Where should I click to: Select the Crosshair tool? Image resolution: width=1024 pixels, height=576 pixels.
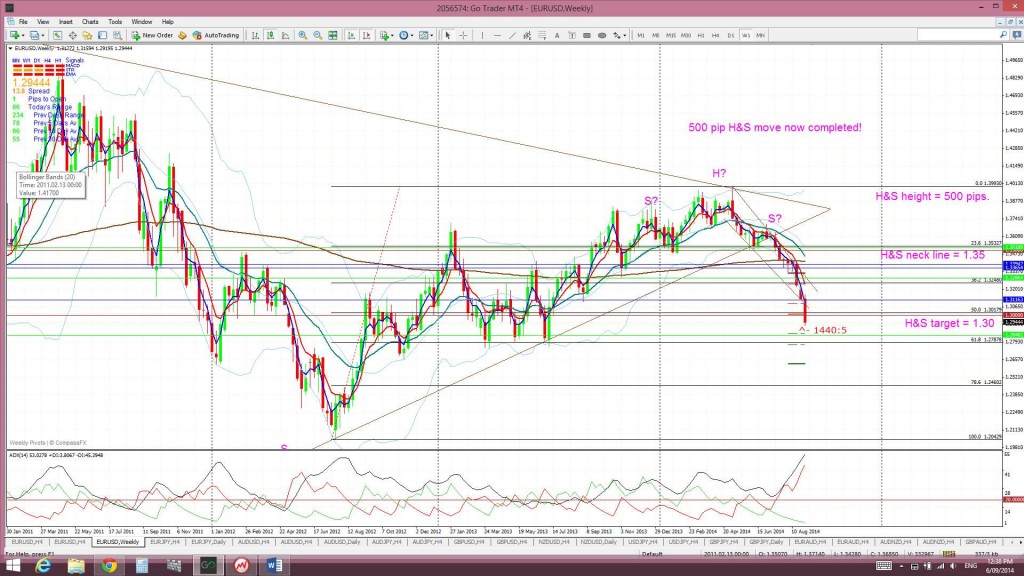(463, 36)
